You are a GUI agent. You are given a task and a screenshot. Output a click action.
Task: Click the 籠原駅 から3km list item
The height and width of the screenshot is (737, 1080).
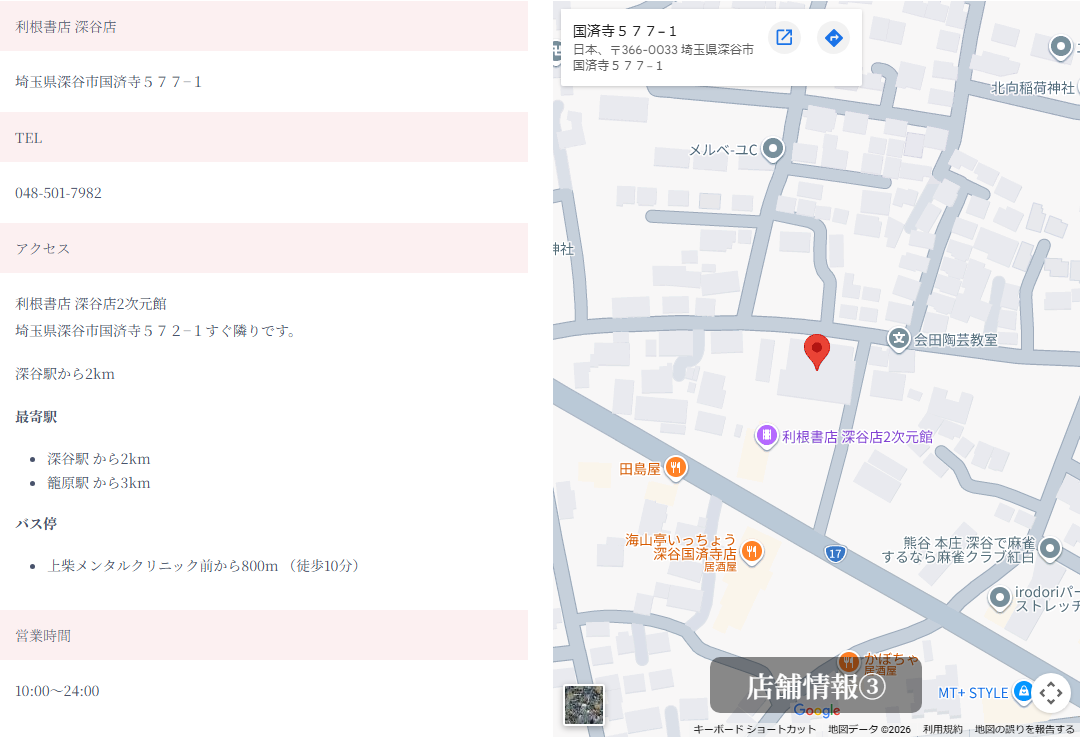[x=98, y=483]
